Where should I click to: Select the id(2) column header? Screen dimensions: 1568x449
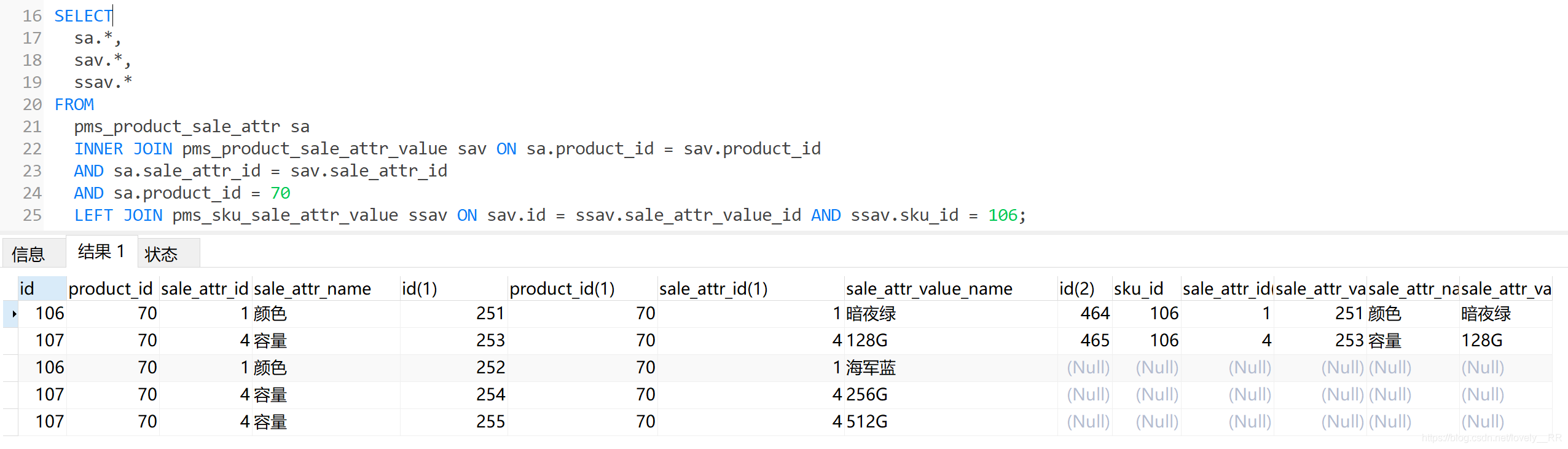click(x=1076, y=288)
